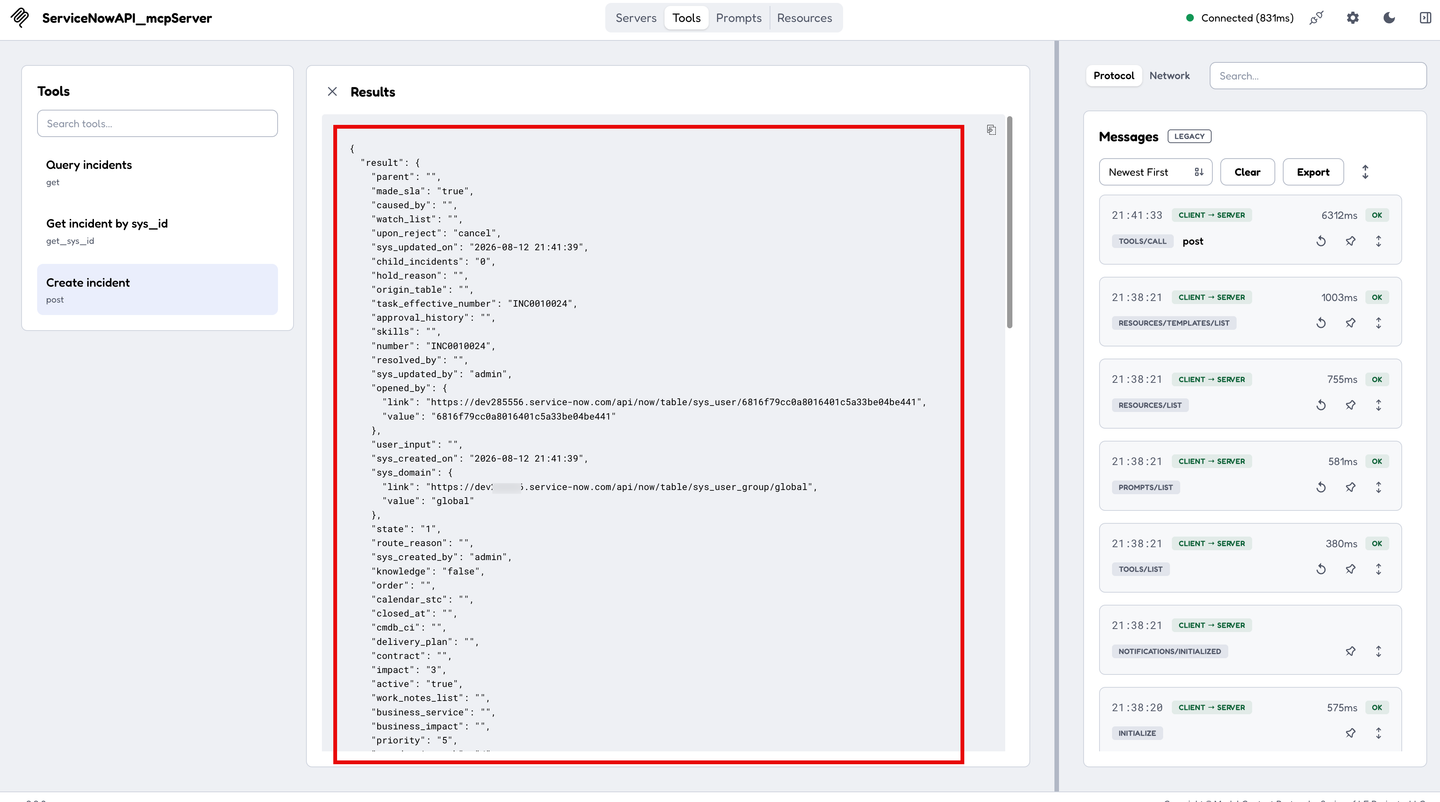
Task: Pin the 21:41:33 tools/call post message
Action: pyautogui.click(x=1350, y=241)
